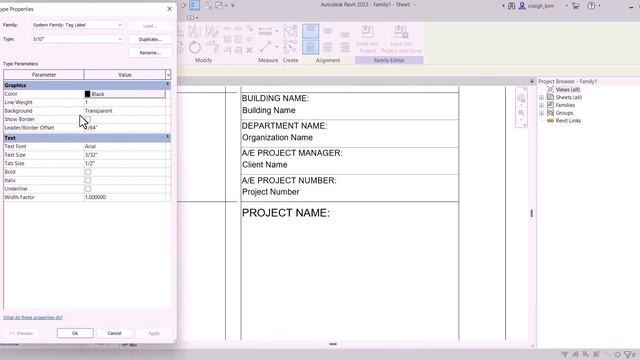Click the Black color swatch value

[x=124, y=94]
